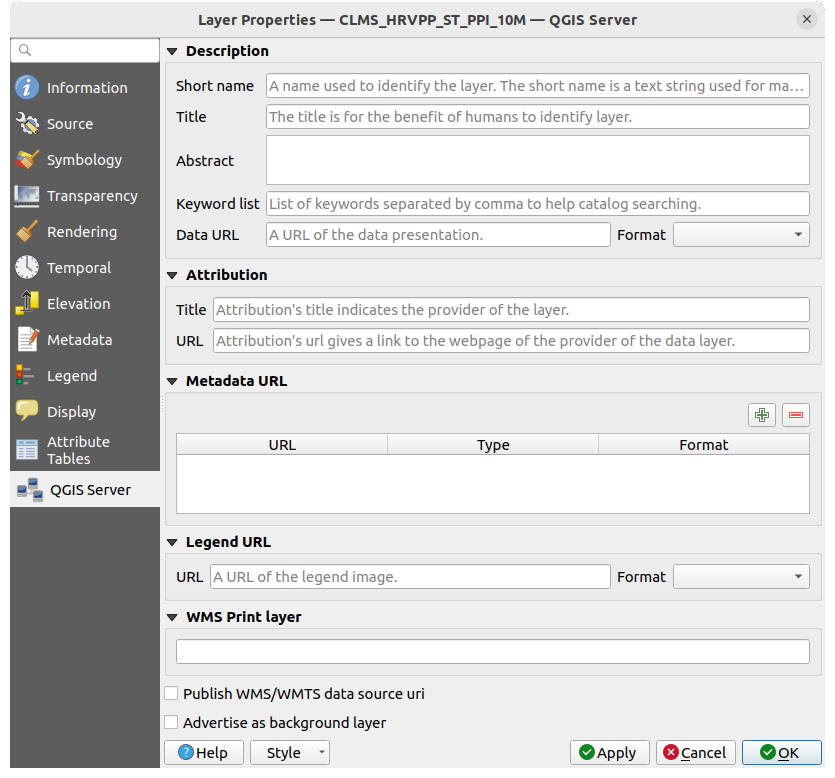The height and width of the screenshot is (778, 835).
Task: Click the Short name input field
Action: 537,86
